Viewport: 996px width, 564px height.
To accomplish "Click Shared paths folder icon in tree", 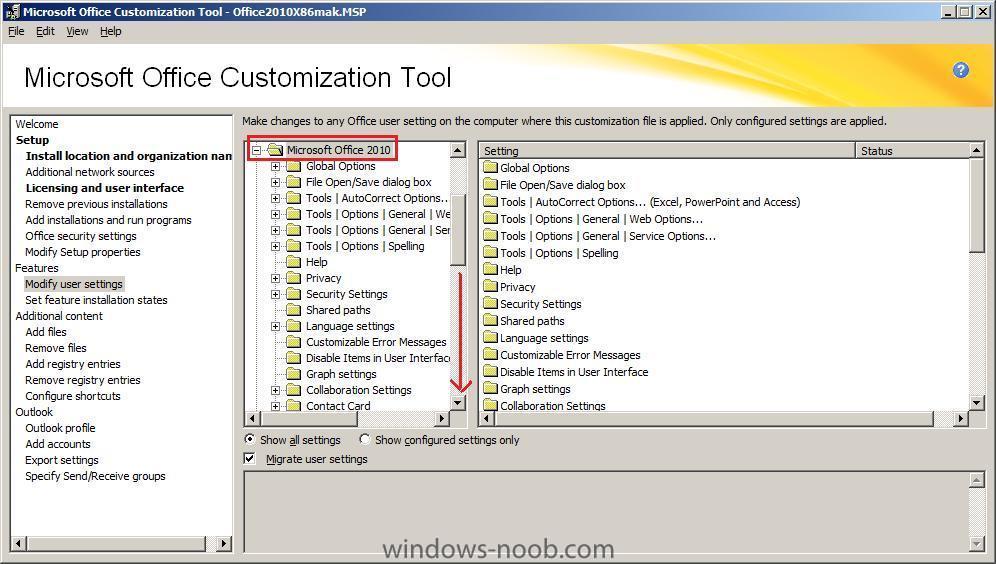I will 293,310.
